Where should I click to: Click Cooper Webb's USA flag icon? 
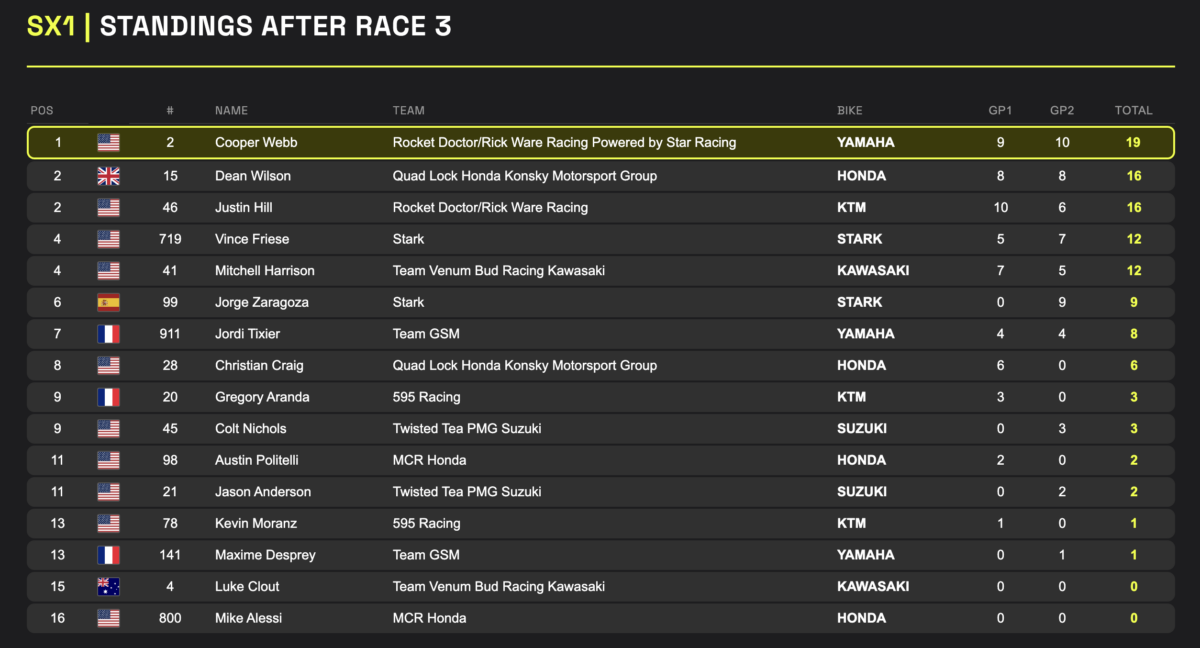(x=108, y=143)
